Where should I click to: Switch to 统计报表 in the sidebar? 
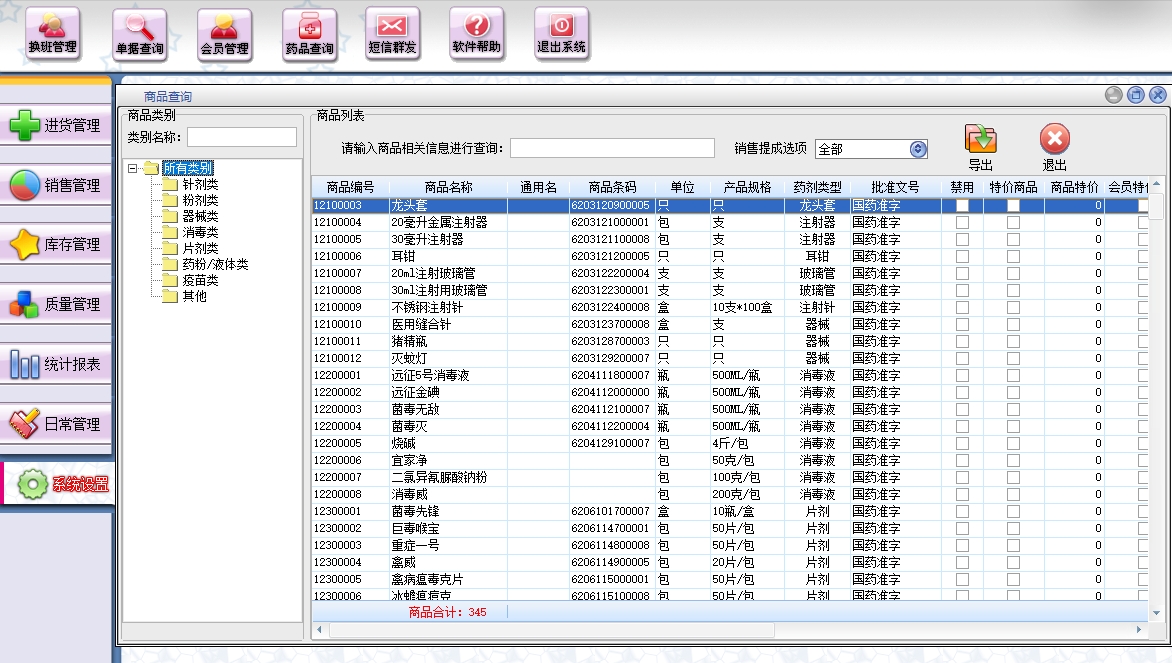(x=56, y=364)
